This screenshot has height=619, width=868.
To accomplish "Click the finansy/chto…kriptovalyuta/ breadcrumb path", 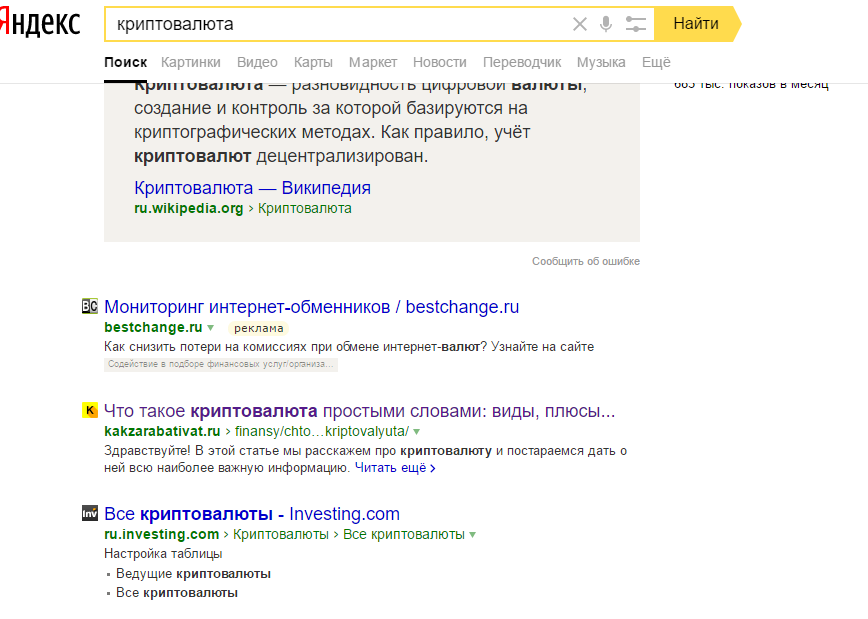I will [x=322, y=431].
